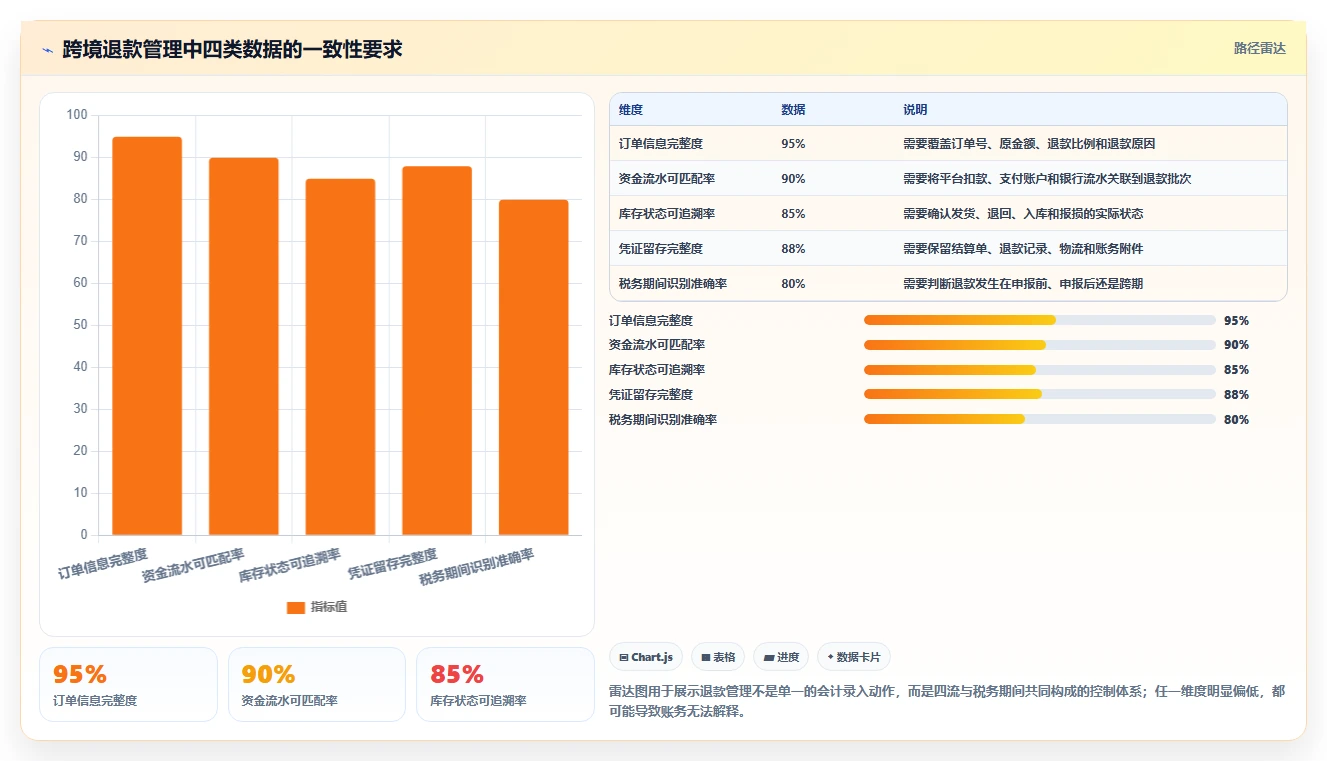The height and width of the screenshot is (761, 1327).
Task: Click the 库存状态可追溯率 bar in chart
Action: pos(340,357)
